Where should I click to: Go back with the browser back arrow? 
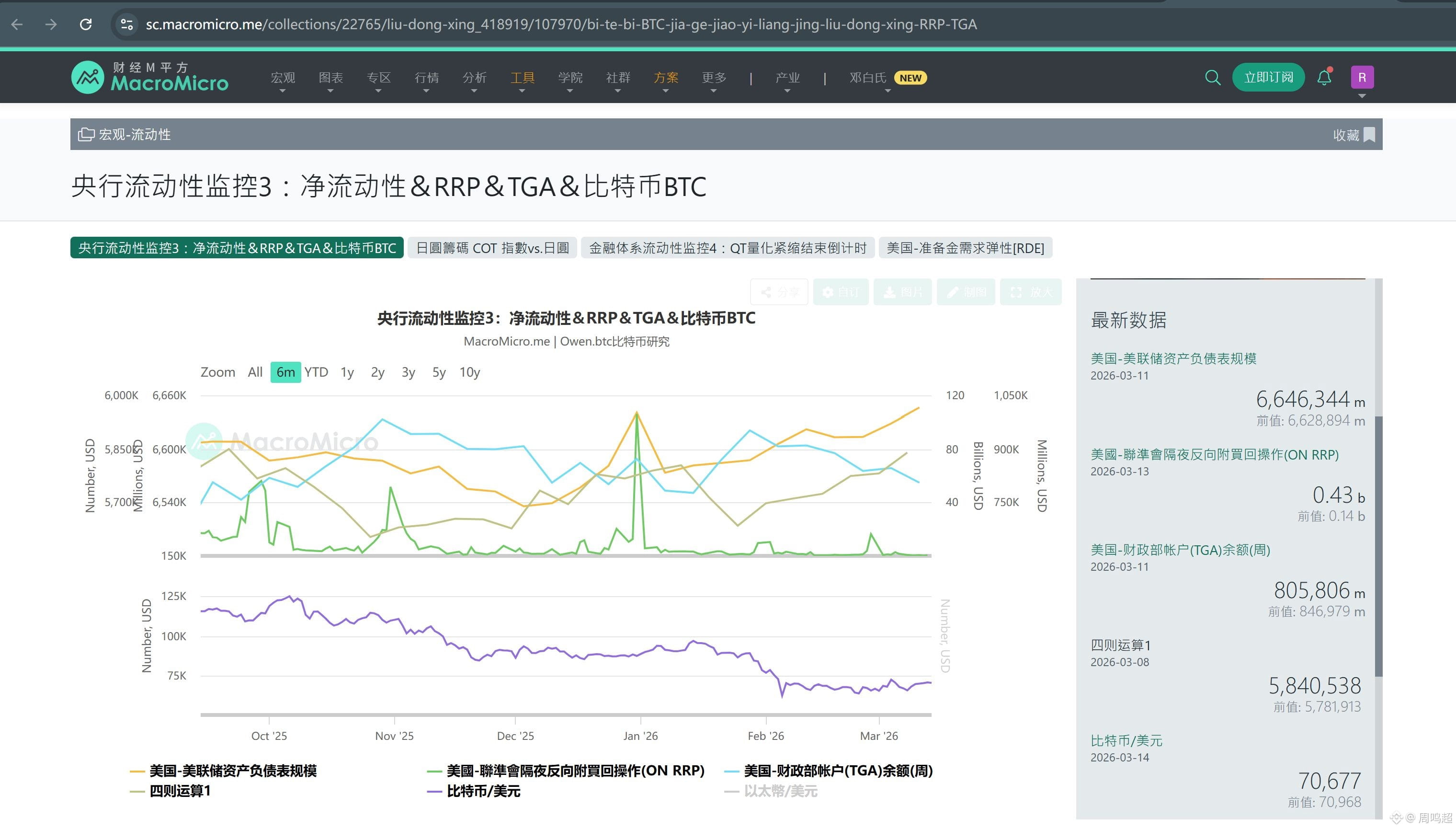[x=17, y=24]
